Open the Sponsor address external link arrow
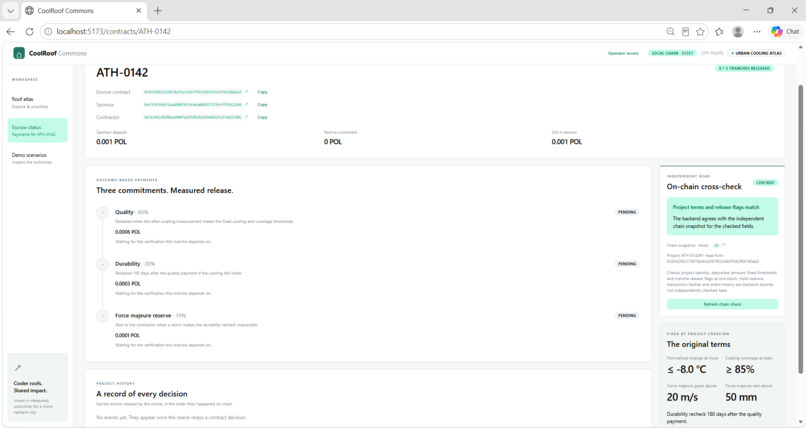The height and width of the screenshot is (428, 806). 247,104
